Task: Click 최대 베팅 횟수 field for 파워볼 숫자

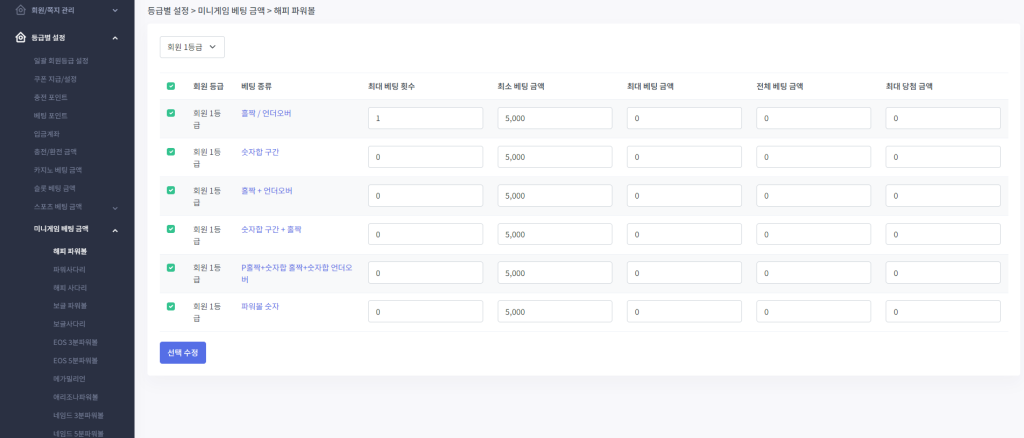Action: point(425,311)
